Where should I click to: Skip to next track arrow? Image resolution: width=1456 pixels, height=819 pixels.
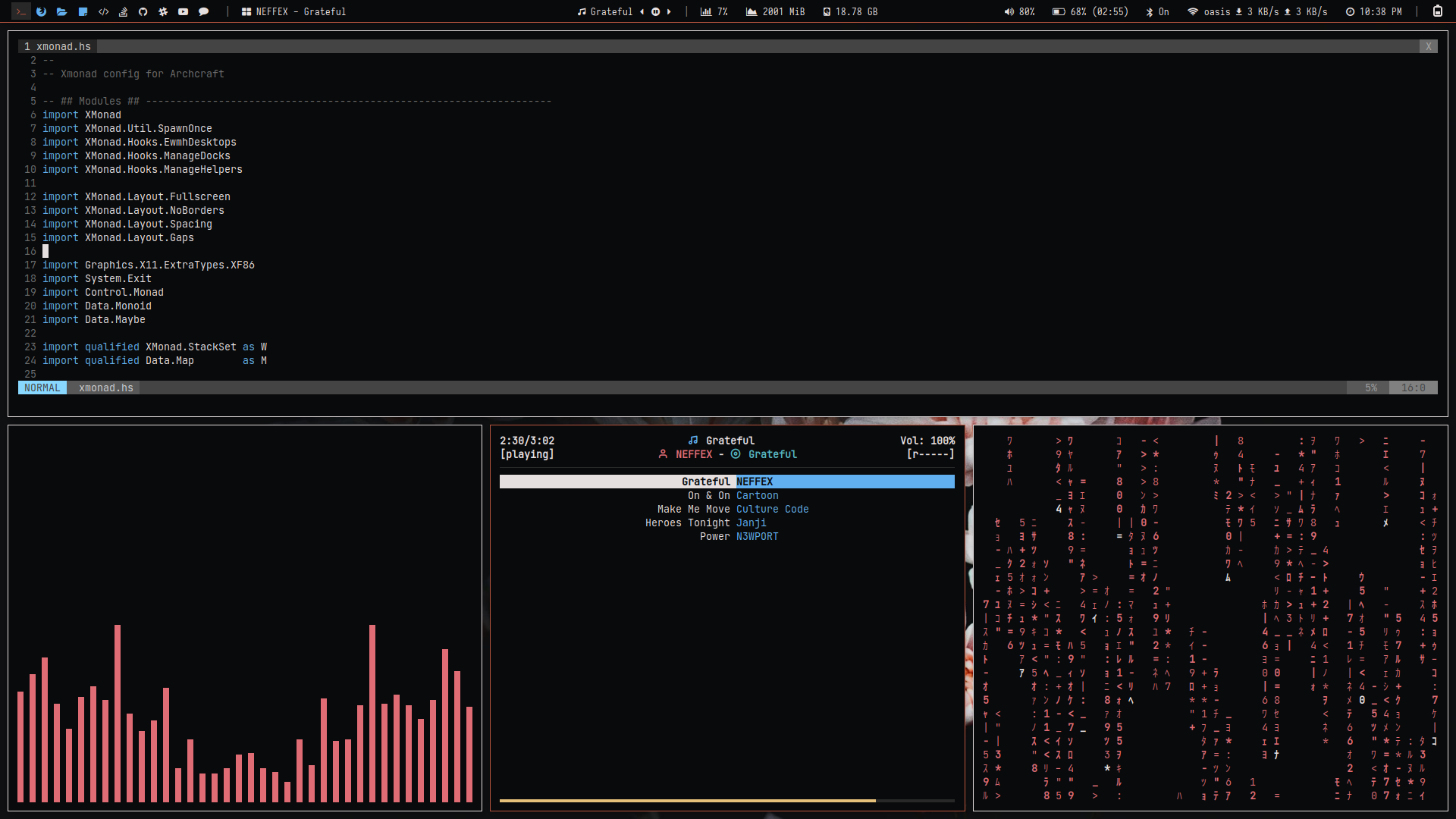(x=669, y=11)
